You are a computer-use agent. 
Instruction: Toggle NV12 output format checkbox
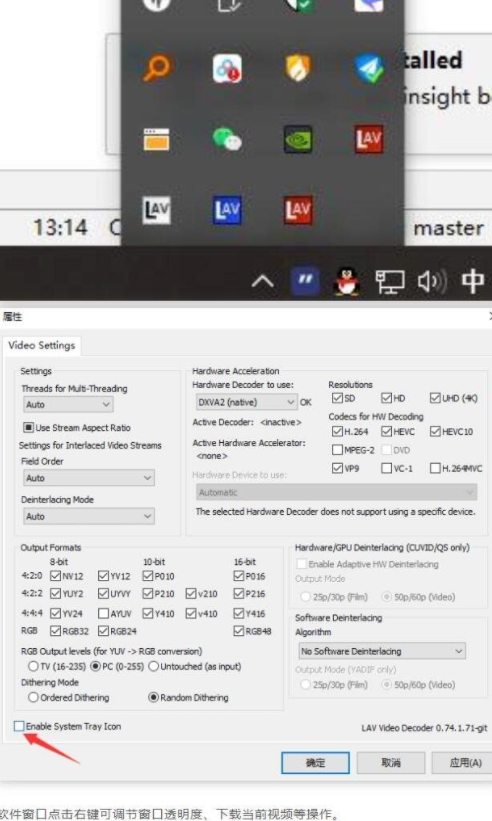(x=55, y=575)
